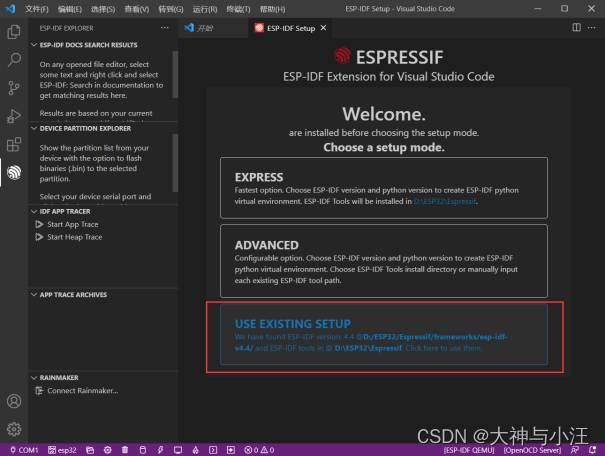Select COM1 serial port in status bar
This screenshot has width=605, height=456.
(24, 450)
